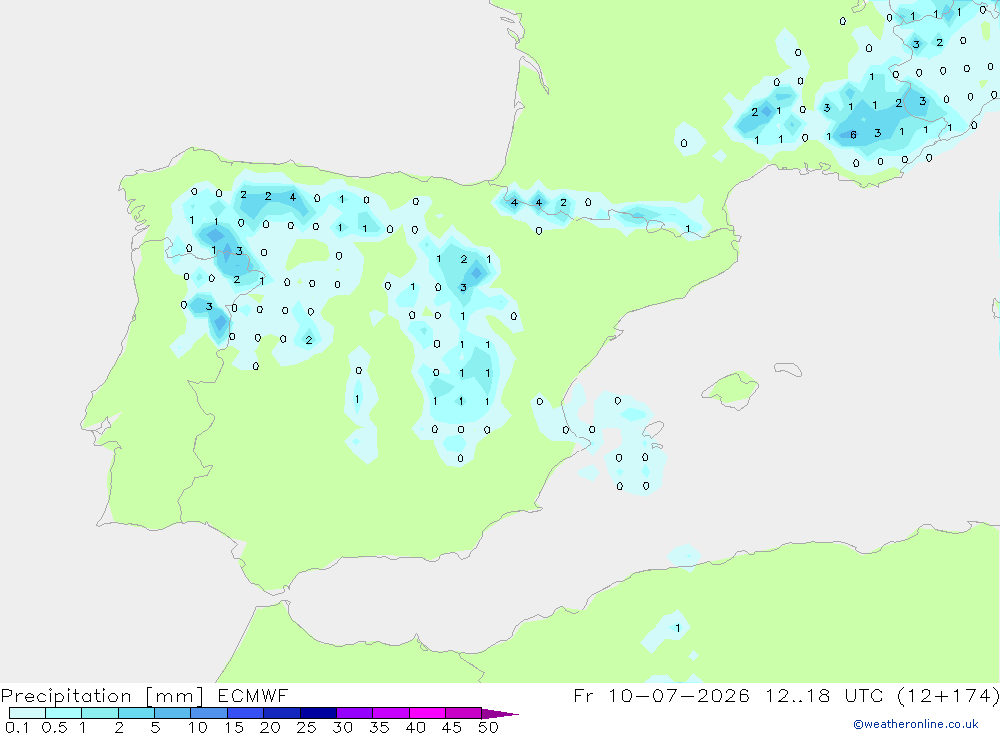Click the '45' legend scale label

452,727
